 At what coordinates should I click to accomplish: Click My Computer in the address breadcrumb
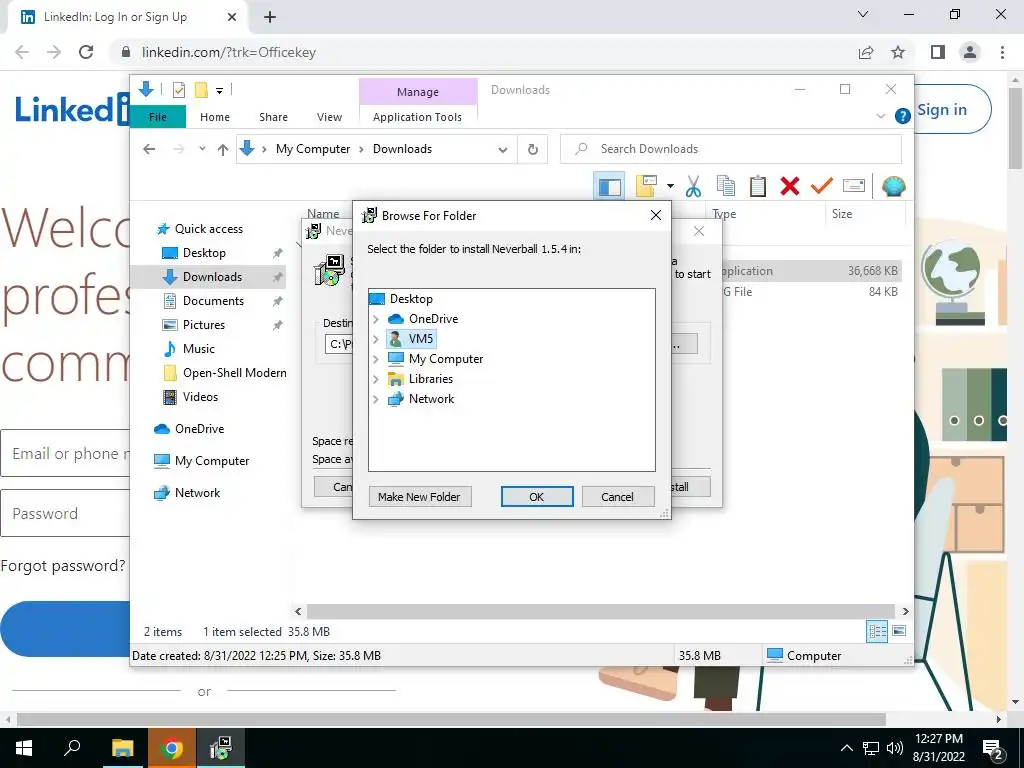(313, 149)
